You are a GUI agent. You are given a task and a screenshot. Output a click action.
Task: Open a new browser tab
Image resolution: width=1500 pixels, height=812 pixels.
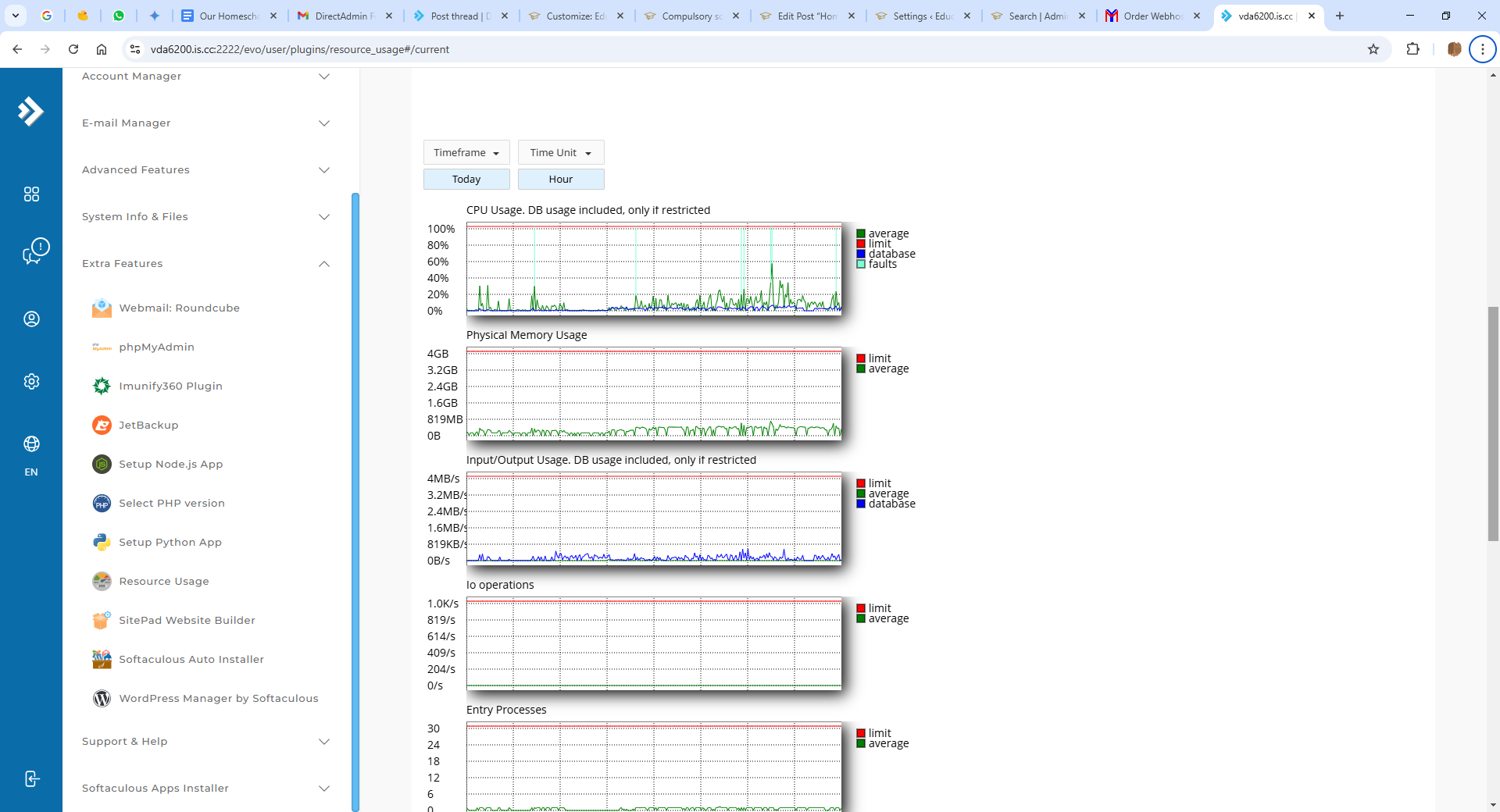[1340, 16]
